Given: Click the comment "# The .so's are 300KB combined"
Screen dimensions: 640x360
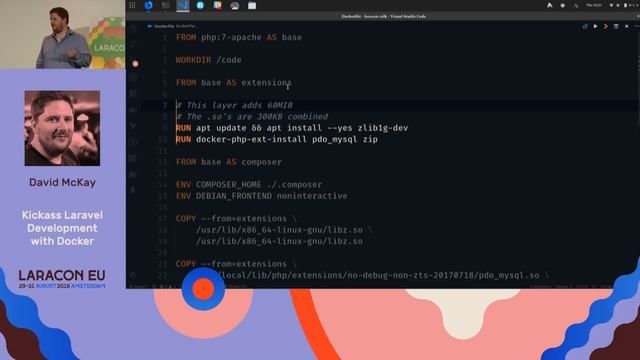Looking at the screenshot, I should pos(252,117).
